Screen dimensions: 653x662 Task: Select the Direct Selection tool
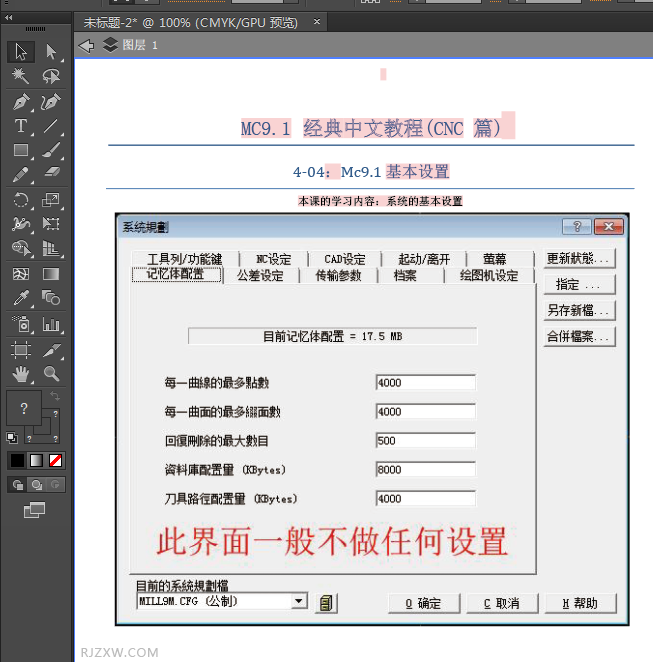tap(51, 52)
